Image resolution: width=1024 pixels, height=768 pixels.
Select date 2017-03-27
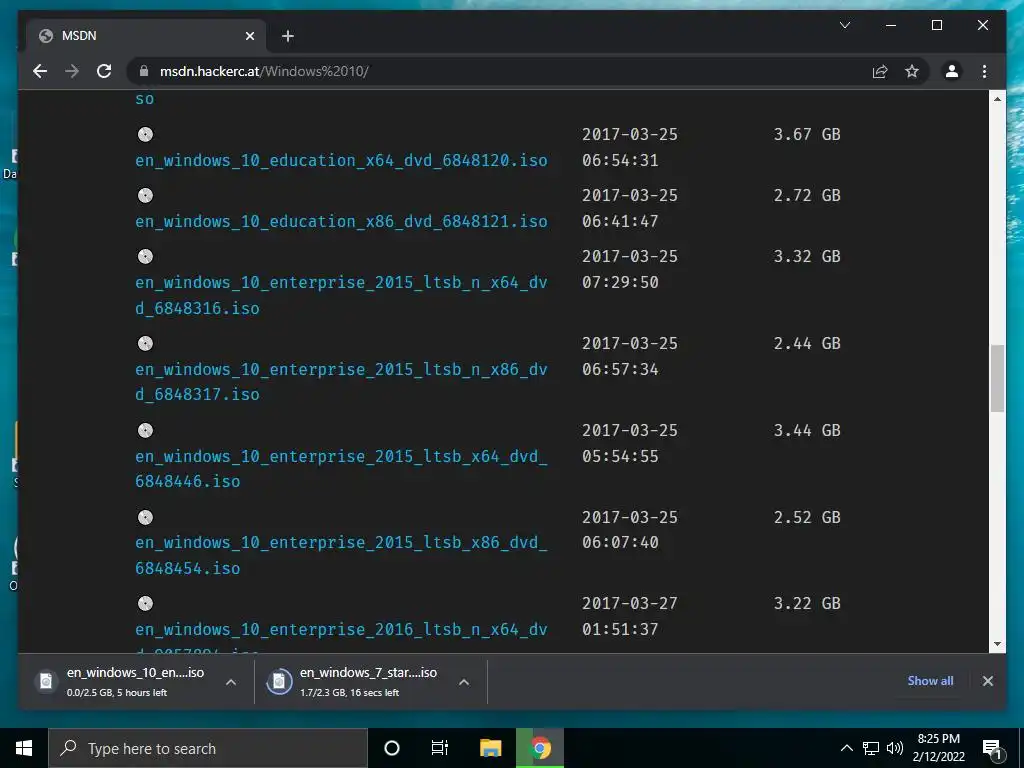tap(630, 603)
